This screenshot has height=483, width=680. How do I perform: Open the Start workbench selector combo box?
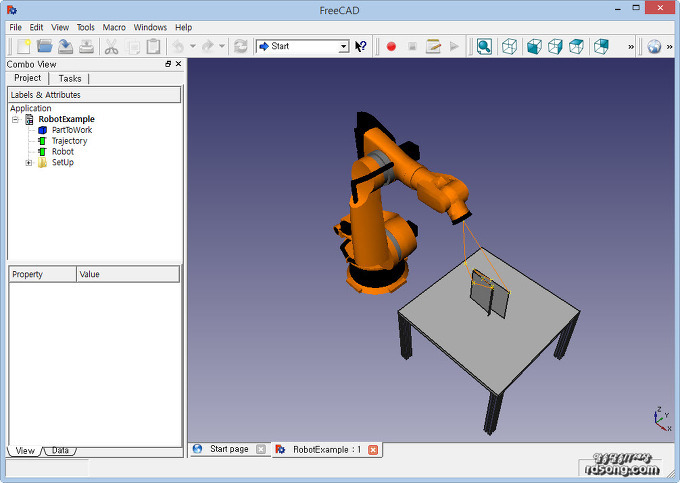click(x=302, y=46)
